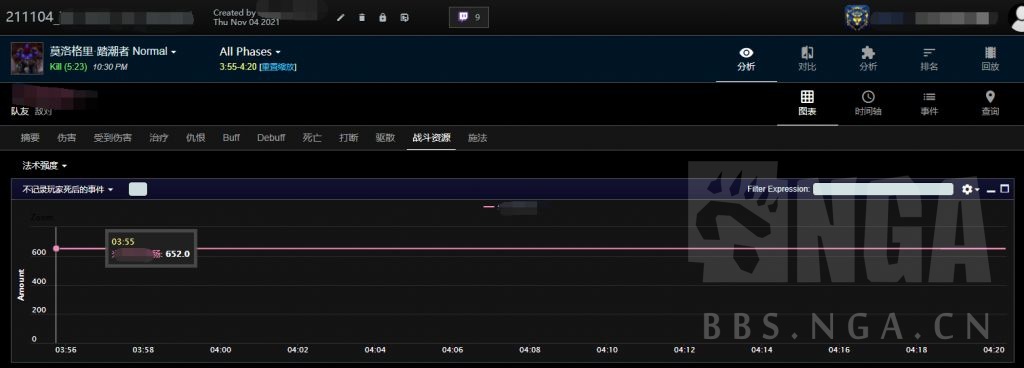Click the pink data point at 03:55
This screenshot has height=368, width=1024.
coord(56,249)
